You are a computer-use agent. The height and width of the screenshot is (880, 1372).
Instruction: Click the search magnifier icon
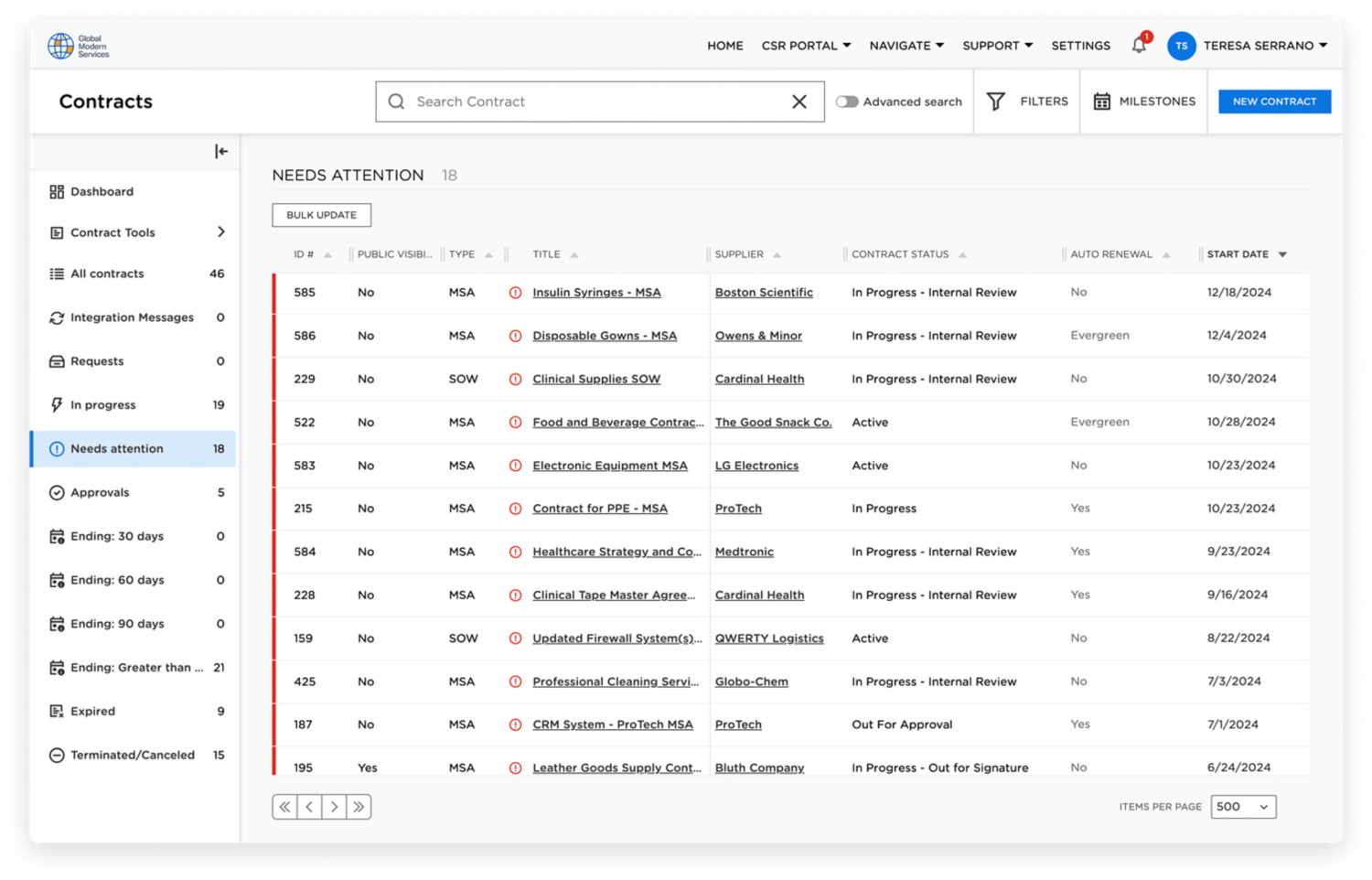[396, 102]
